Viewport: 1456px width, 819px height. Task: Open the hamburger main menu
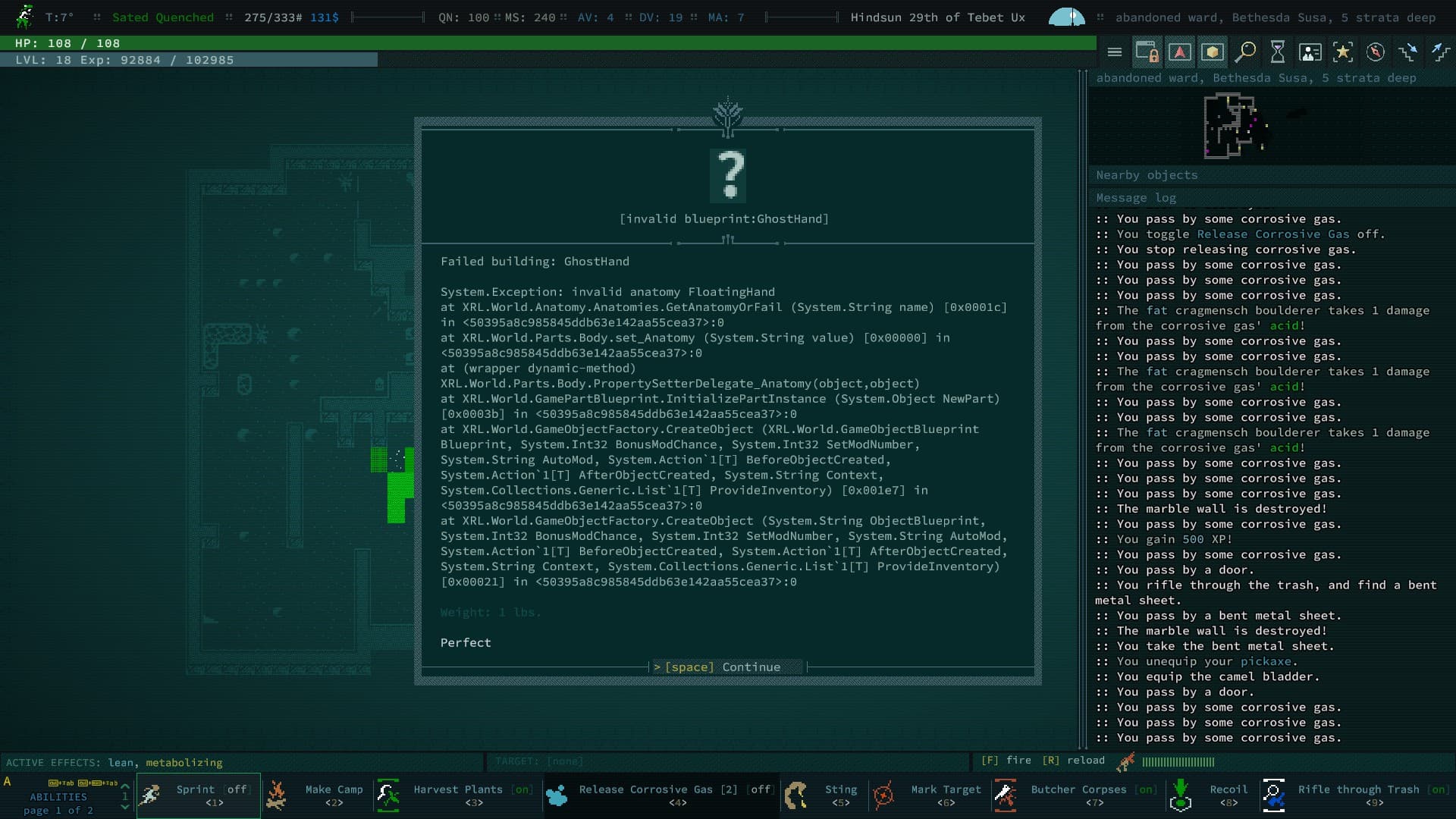1114,52
